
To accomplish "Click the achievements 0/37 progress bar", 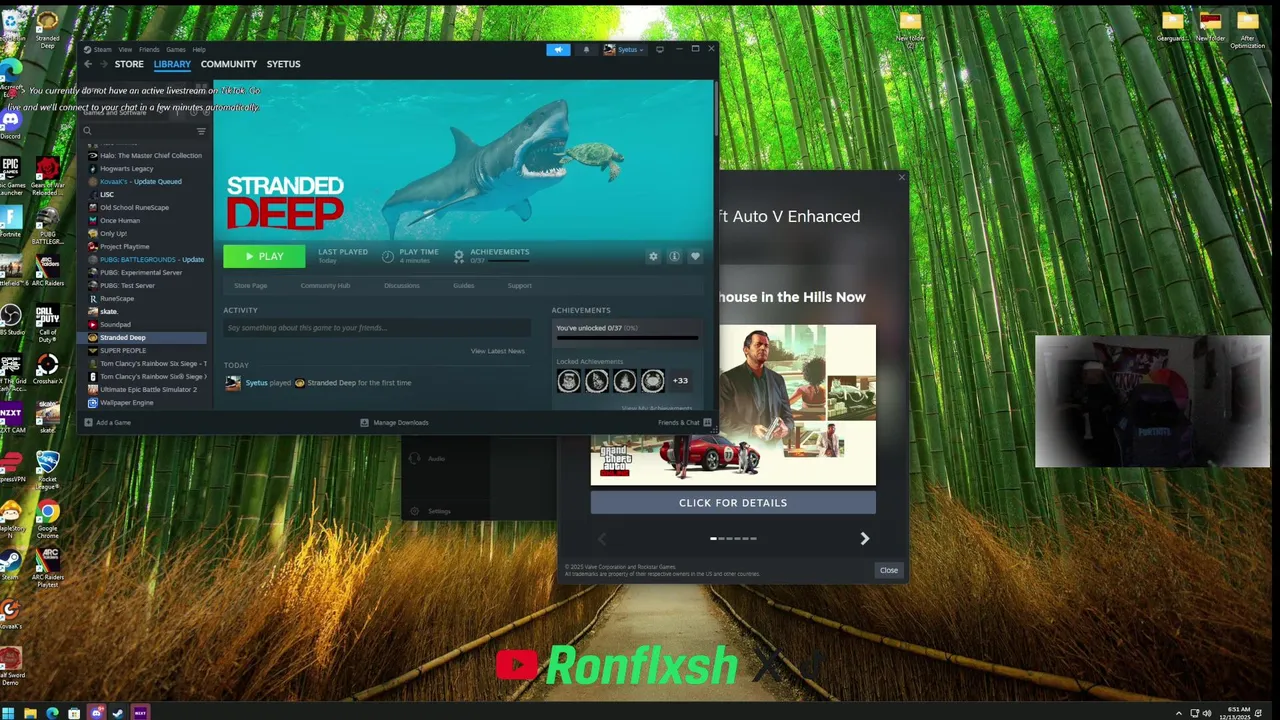I will click(x=627, y=338).
